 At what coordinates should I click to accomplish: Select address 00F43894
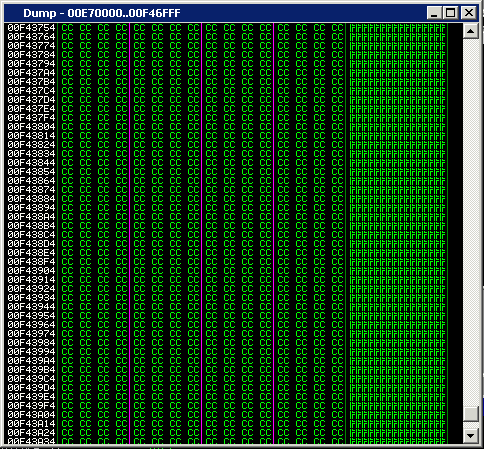[31, 208]
